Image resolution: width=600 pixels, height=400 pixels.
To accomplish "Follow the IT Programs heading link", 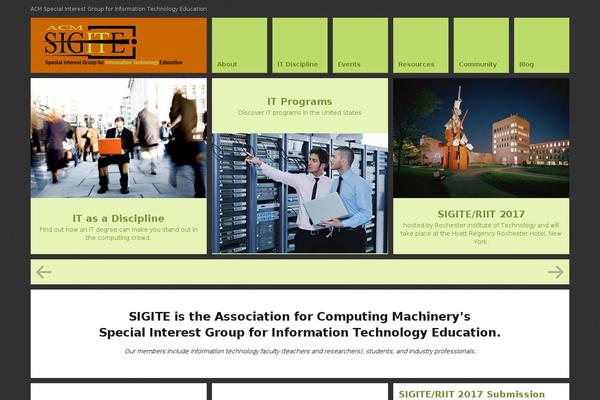I will click(x=300, y=102).
